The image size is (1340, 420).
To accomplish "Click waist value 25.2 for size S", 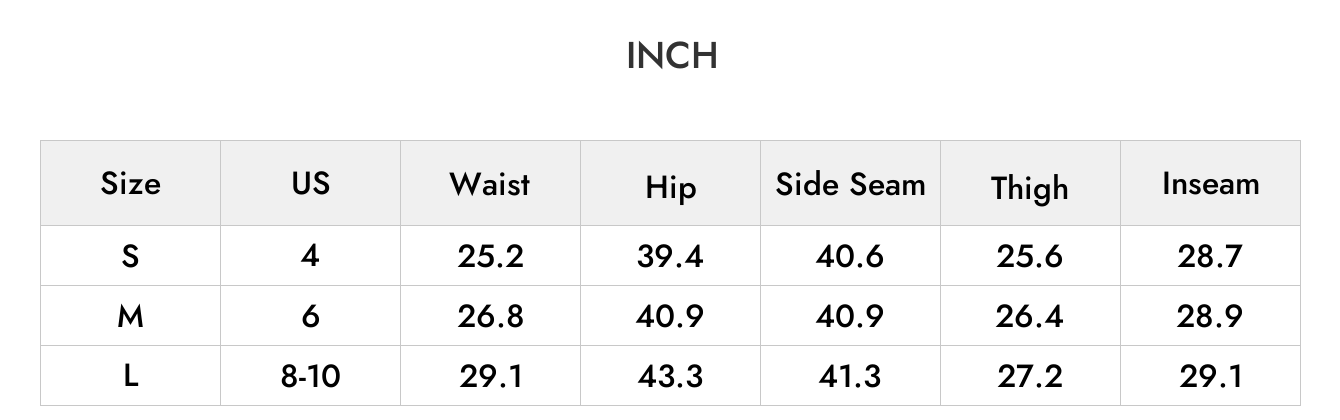I will point(490,256).
